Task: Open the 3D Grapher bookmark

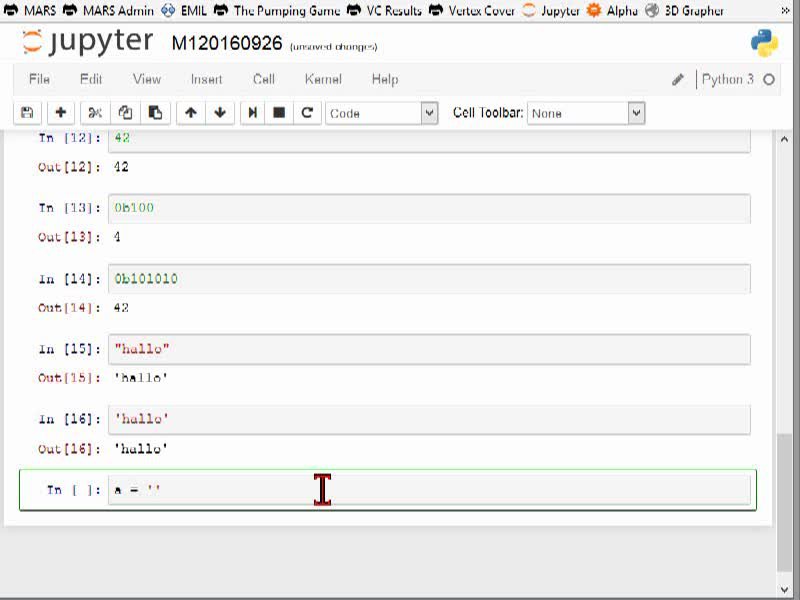Action: click(684, 10)
